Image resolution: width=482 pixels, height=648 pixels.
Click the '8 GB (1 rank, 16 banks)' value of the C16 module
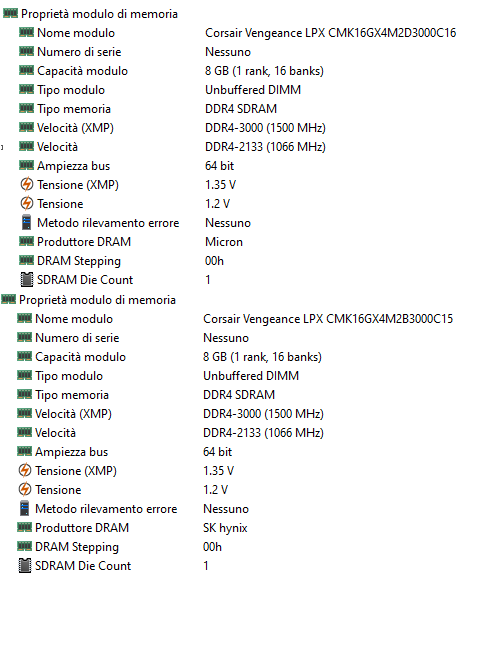pos(264,71)
